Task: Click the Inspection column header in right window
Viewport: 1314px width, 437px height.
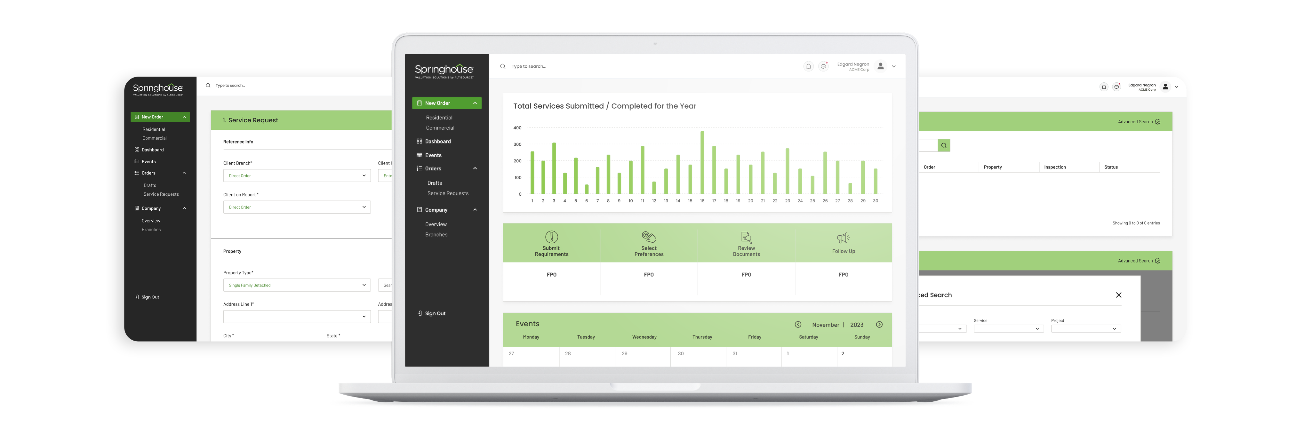Action: click(1055, 167)
